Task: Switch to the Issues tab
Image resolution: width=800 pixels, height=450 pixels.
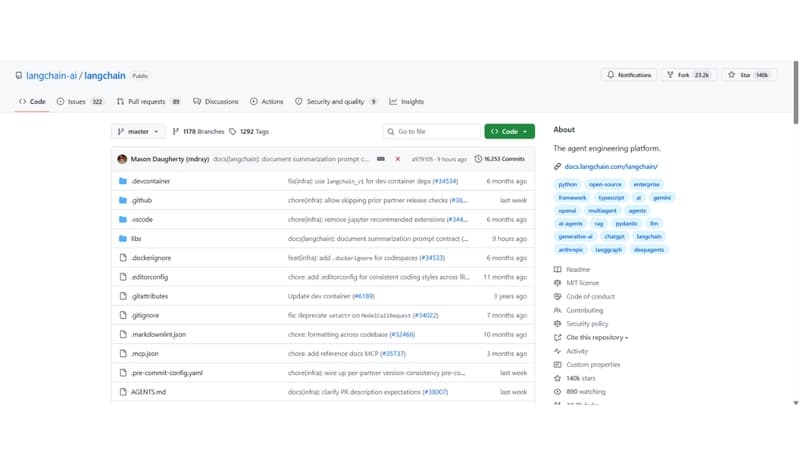Action: pos(80,102)
